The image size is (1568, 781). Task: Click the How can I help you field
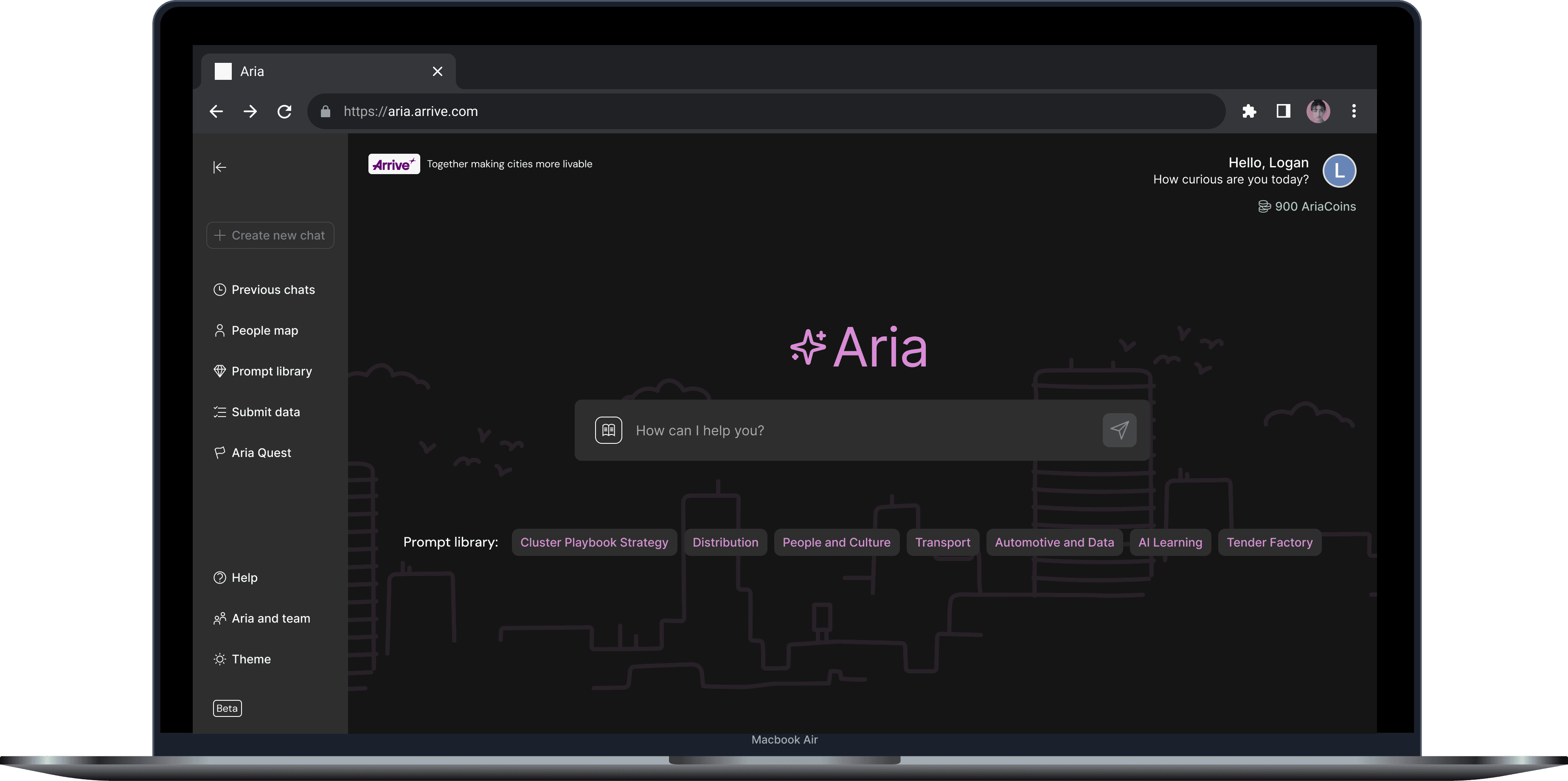(x=852, y=431)
